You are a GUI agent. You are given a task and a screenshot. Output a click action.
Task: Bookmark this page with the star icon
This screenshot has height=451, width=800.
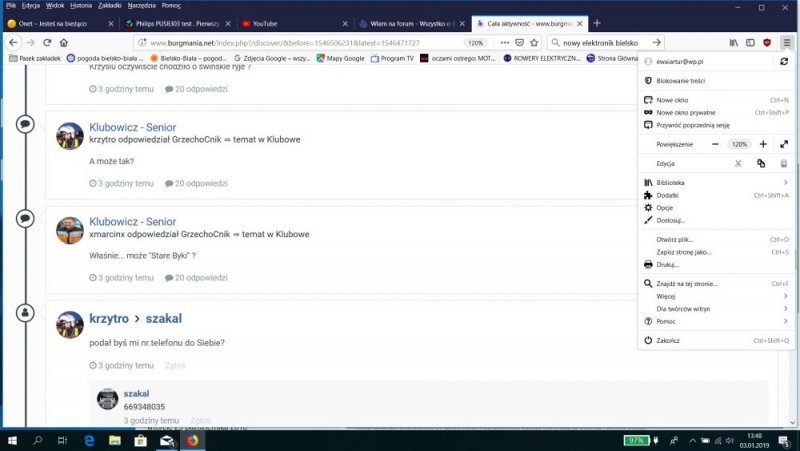point(535,43)
